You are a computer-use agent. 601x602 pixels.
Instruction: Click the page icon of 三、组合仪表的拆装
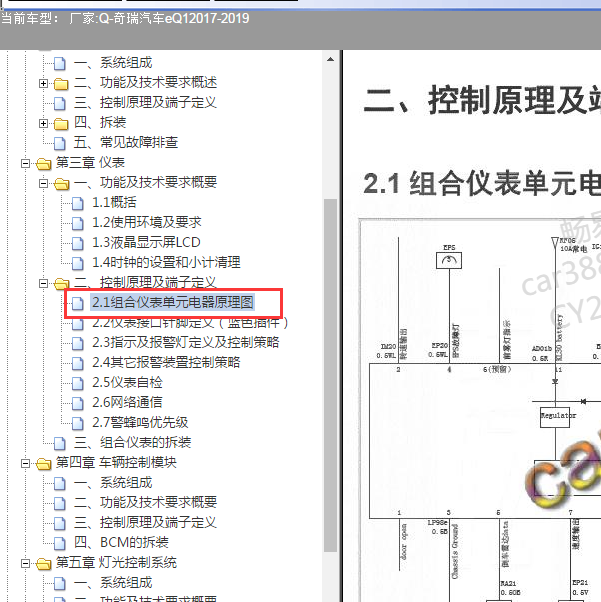tap(60, 443)
